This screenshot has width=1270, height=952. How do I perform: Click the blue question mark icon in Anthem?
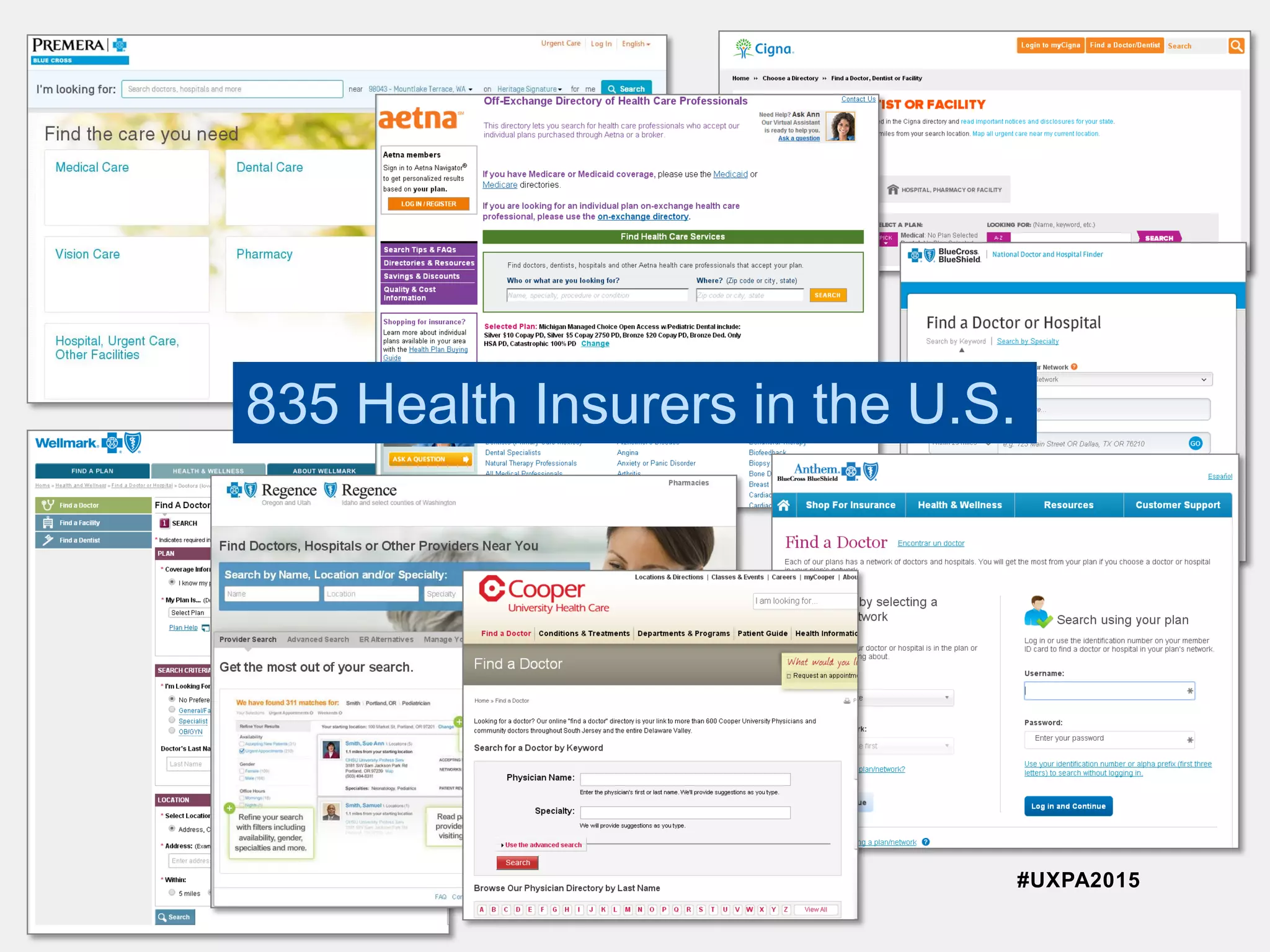[925, 842]
